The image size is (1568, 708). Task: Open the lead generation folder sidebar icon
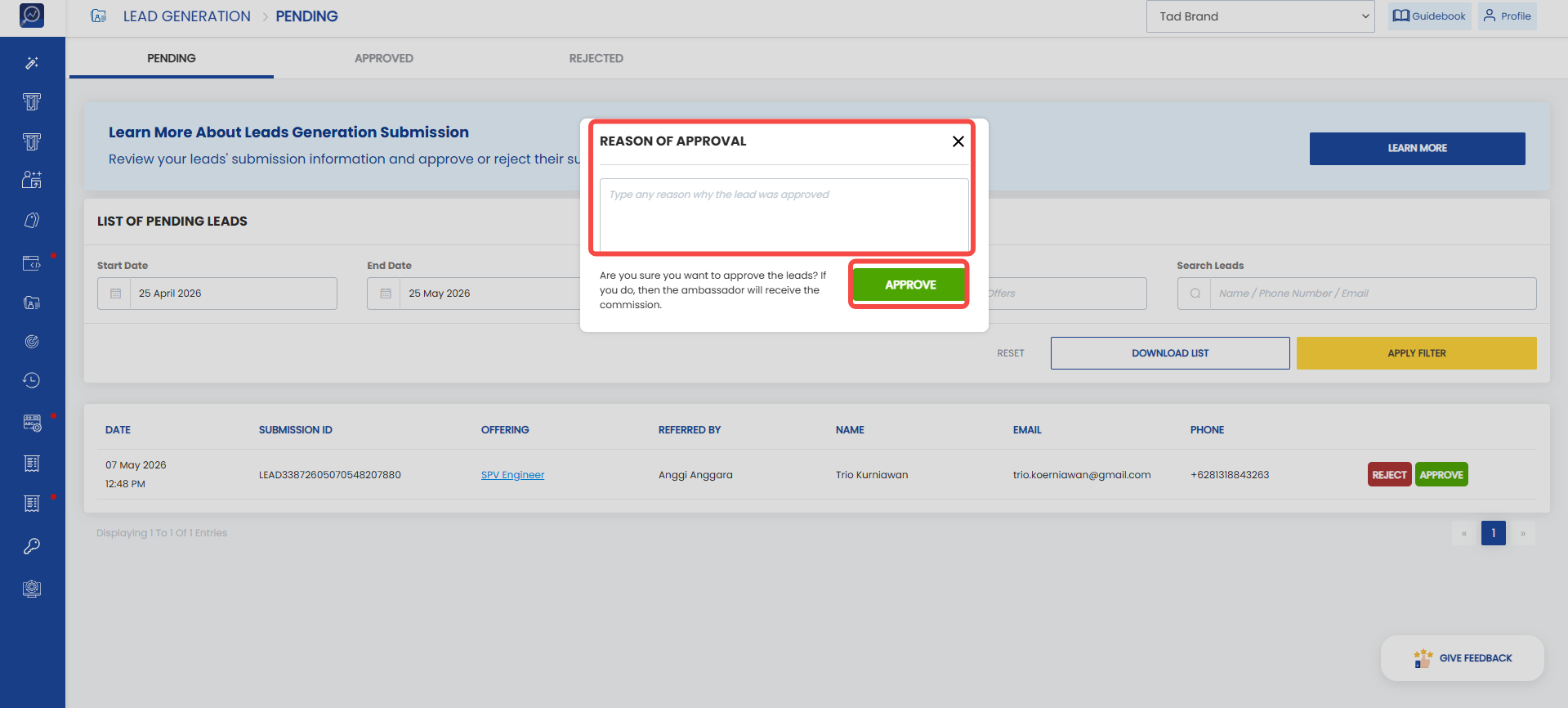(32, 302)
